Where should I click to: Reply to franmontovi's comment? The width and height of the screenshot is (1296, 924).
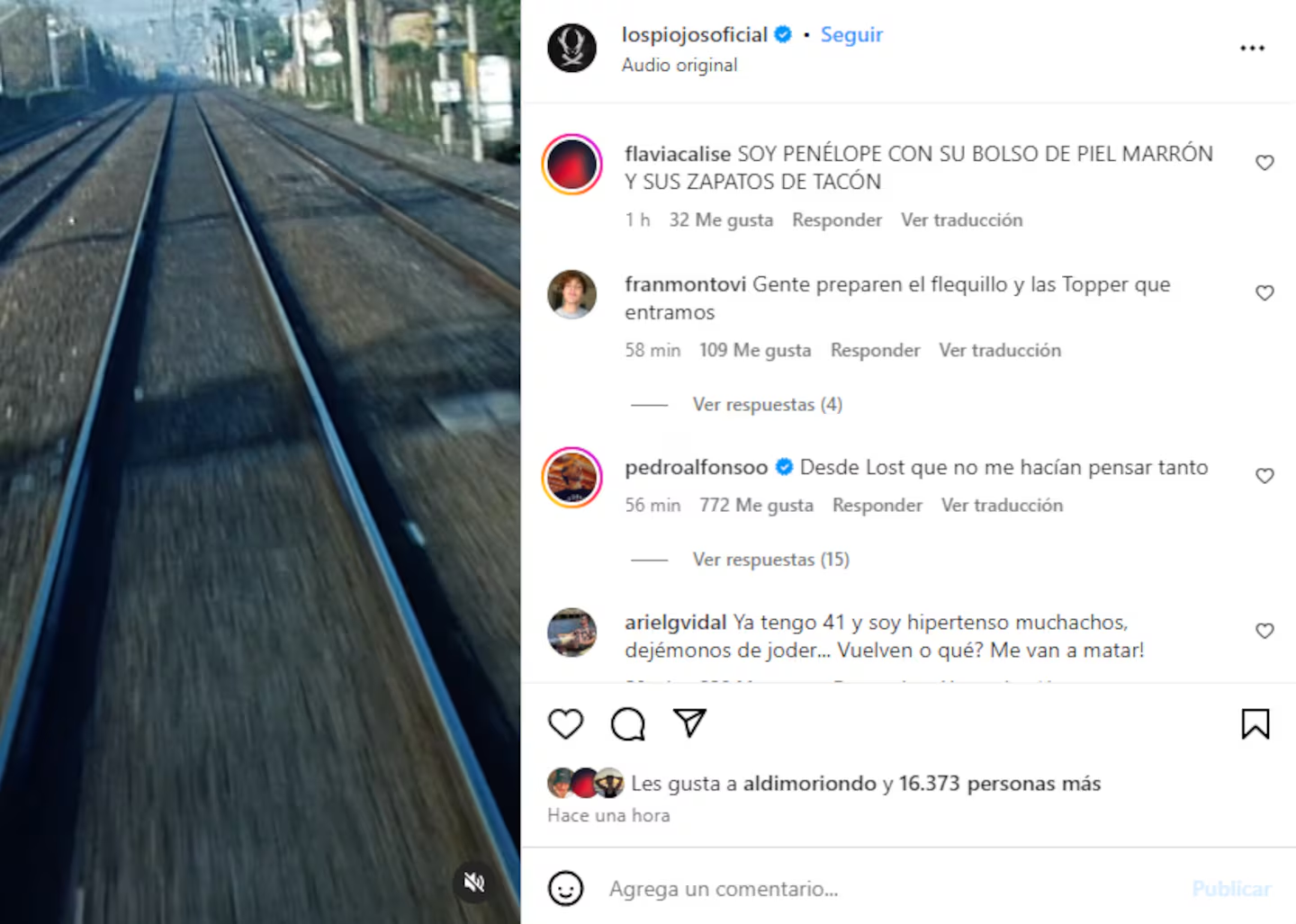point(875,351)
